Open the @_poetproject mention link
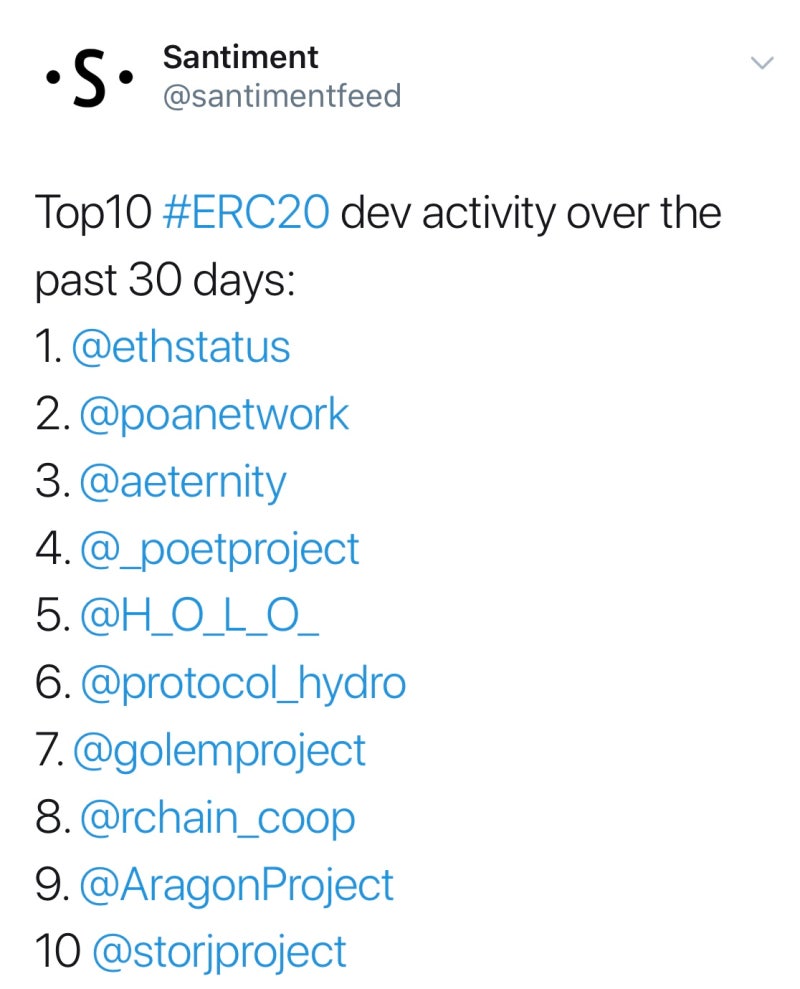 pos(217,549)
